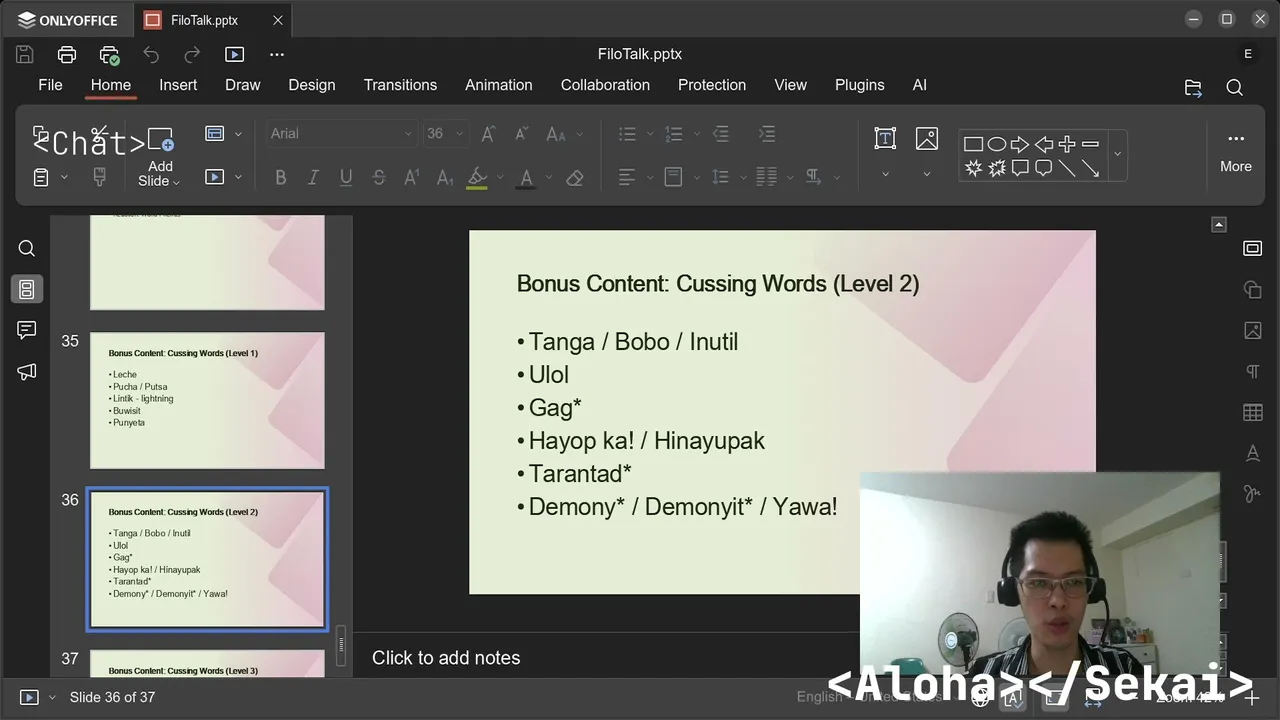Toggle the Slides panel in the left sidebar
Image resolution: width=1280 pixels, height=720 pixels.
click(x=27, y=289)
